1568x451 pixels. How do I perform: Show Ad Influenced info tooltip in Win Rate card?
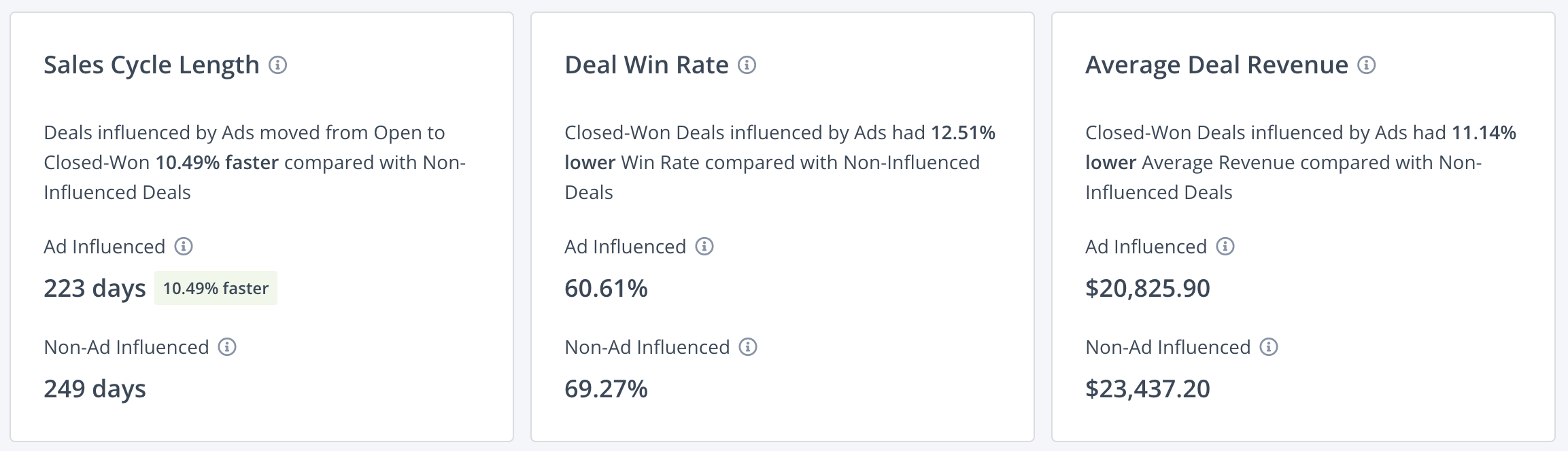click(704, 247)
